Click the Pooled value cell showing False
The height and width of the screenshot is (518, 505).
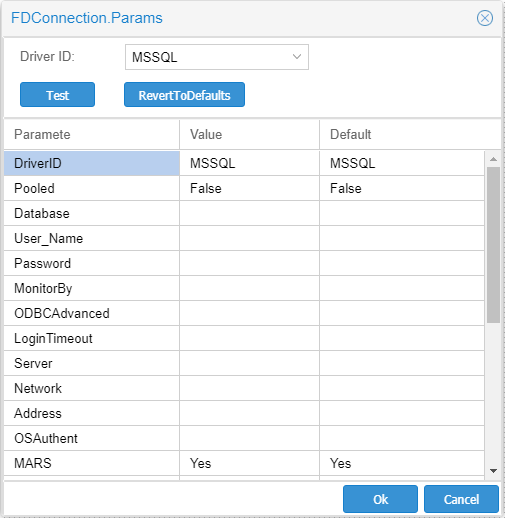coord(249,188)
